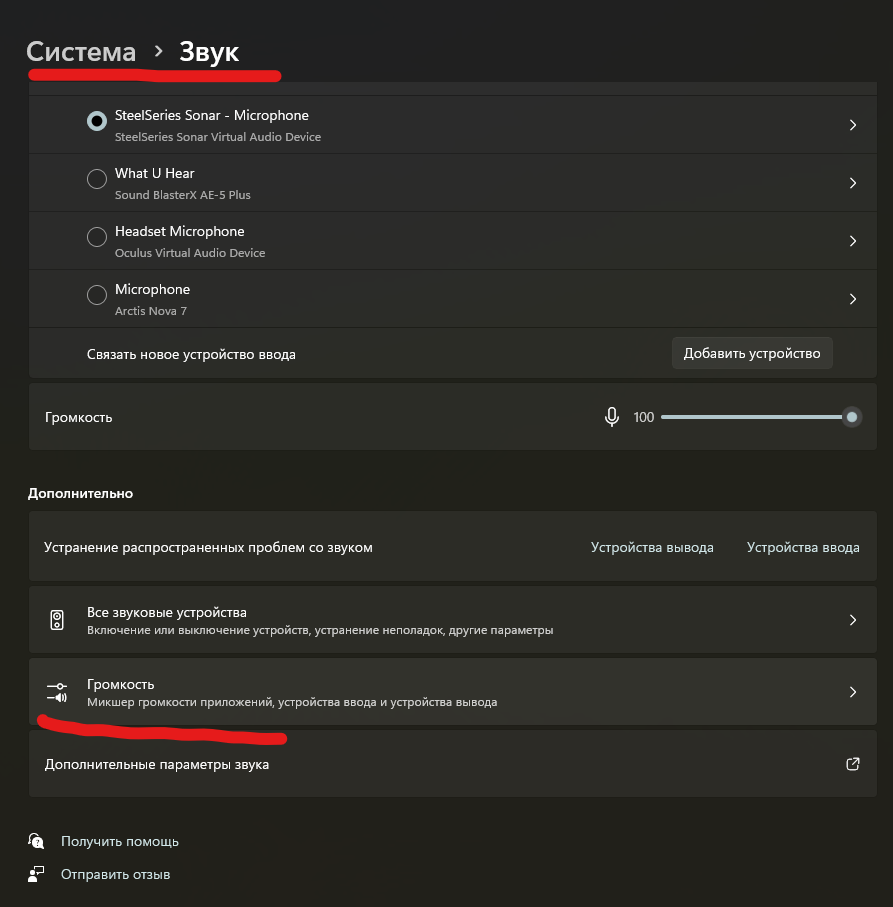Click the speaker icon for all sound devices
The image size is (893, 907).
57,620
